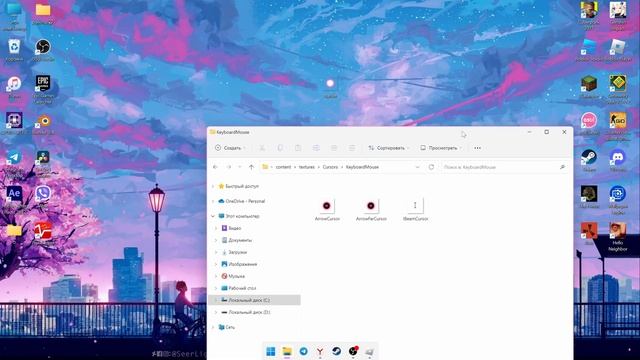This screenshot has width=640, height=360.
Task: Click File Explorer on the taskbar
Action: pos(287,351)
